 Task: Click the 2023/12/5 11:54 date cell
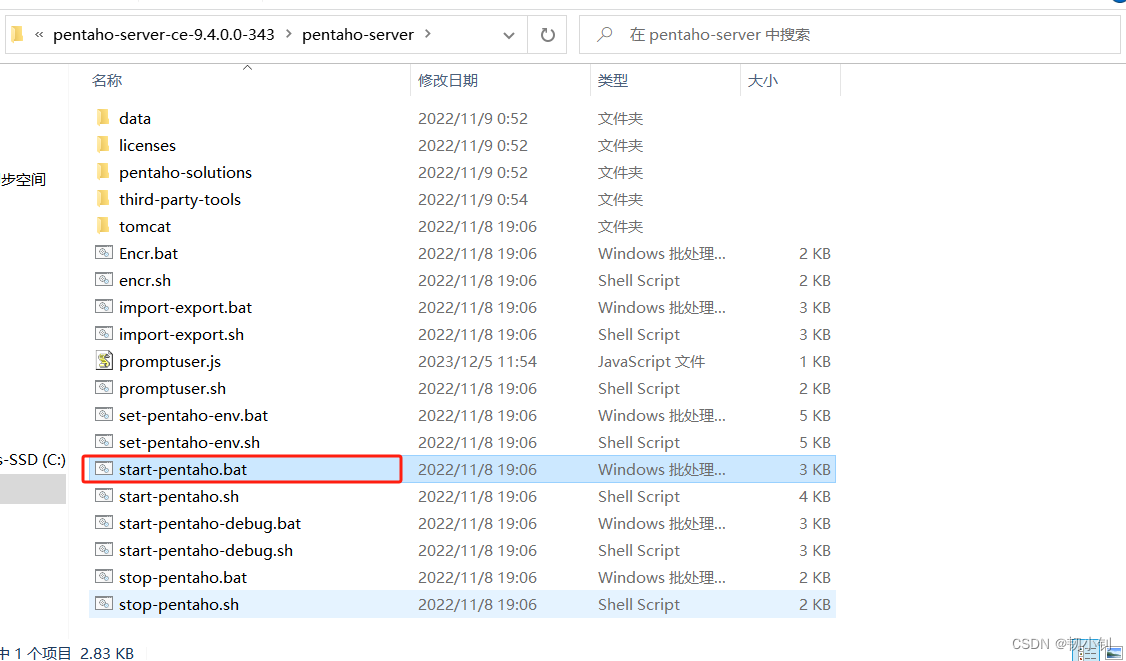(478, 361)
